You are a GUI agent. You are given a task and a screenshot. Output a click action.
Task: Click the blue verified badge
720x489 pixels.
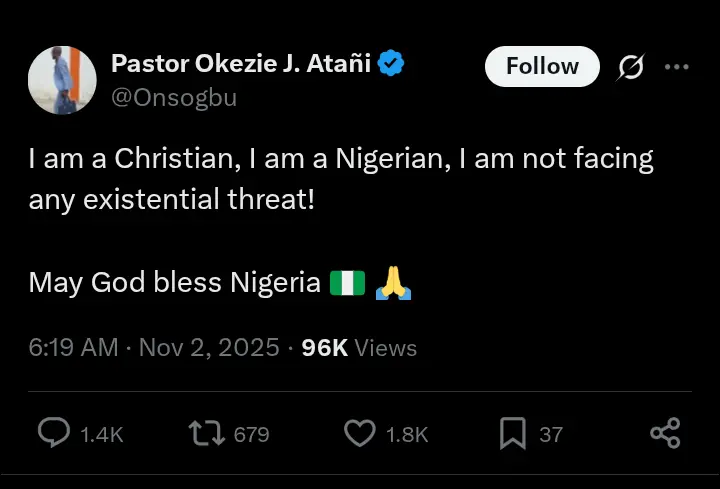tap(392, 64)
